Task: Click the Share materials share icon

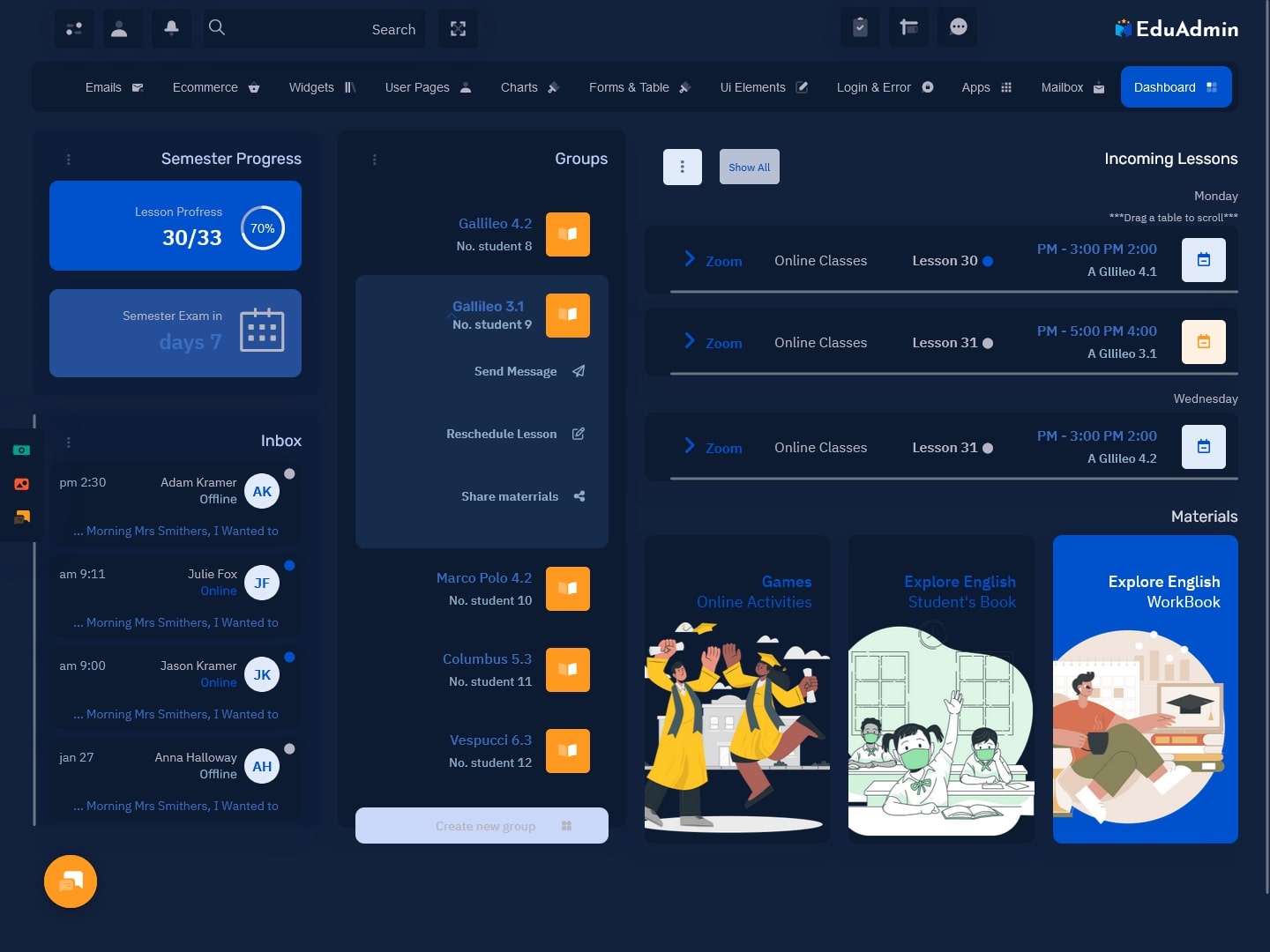Action: click(579, 496)
